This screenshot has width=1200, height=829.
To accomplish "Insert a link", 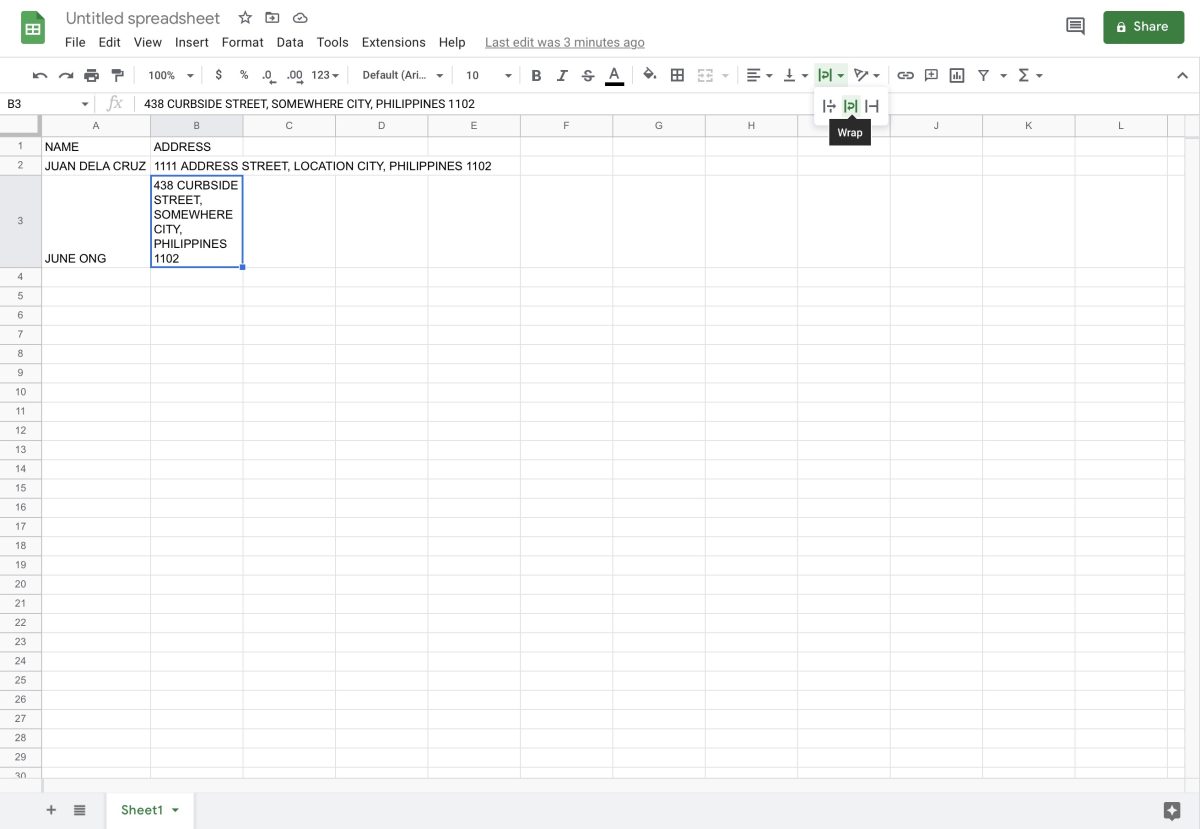I will click(906, 75).
